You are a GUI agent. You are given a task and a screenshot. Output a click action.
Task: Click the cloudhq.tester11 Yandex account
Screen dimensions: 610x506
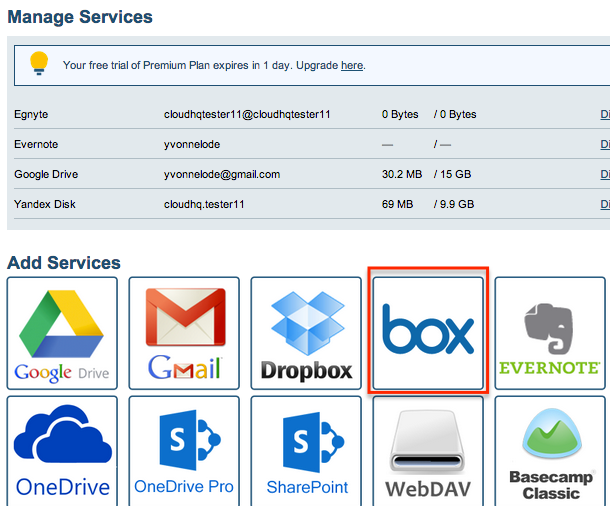pyautogui.click(x=205, y=204)
